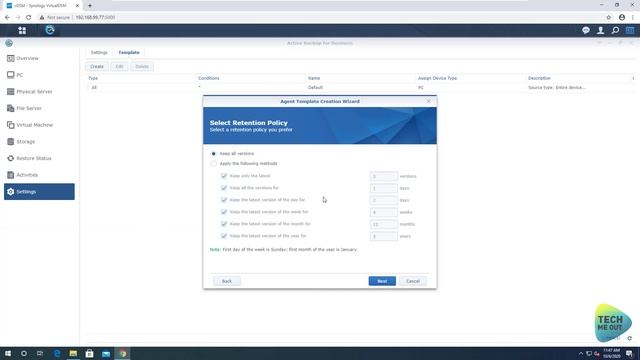This screenshot has width=640, height=360.
Task: Open Cortana search circle on taskbar
Action: tap(24, 353)
